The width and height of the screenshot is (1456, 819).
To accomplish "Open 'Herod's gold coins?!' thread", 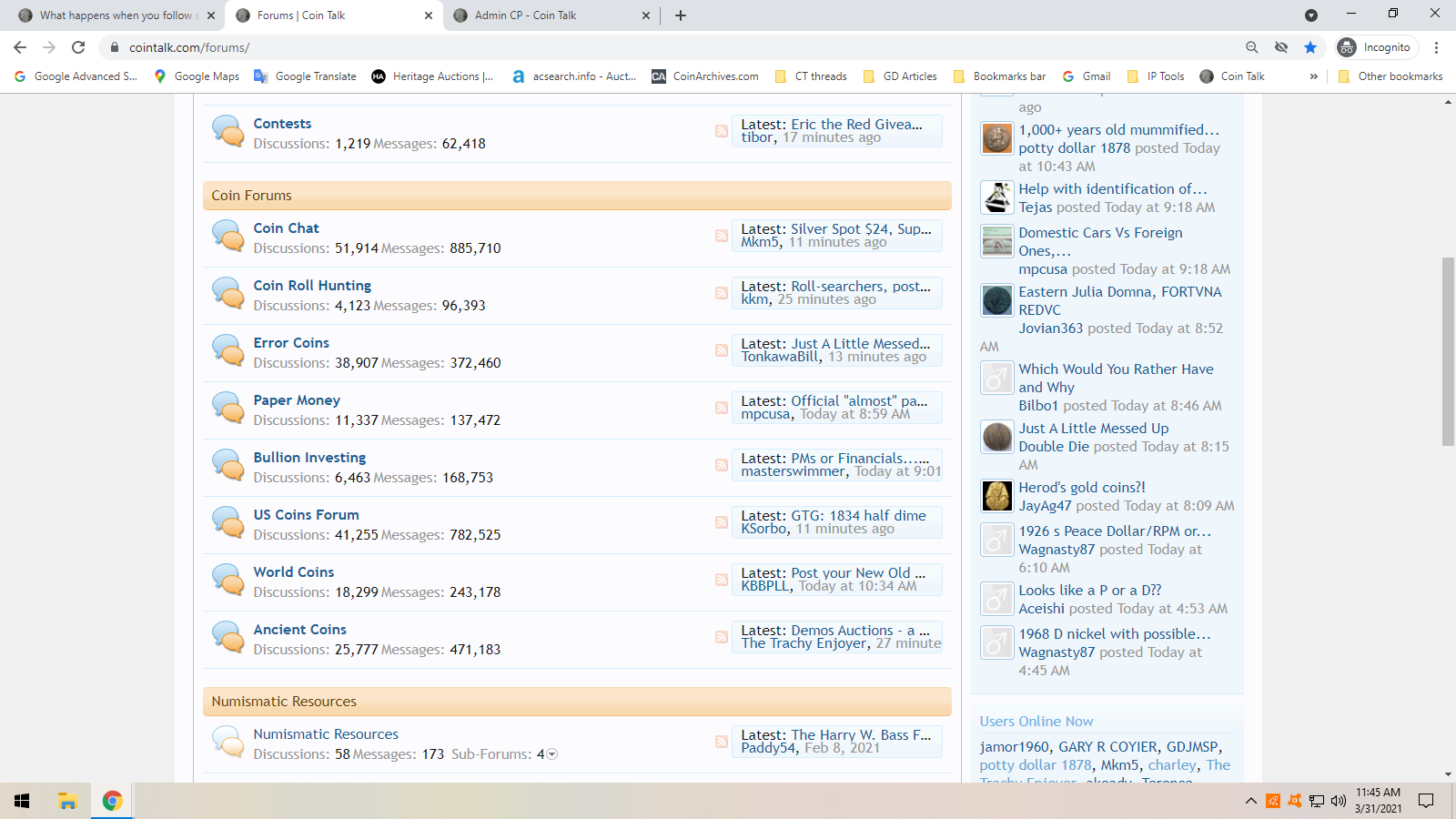I will 1082,488.
